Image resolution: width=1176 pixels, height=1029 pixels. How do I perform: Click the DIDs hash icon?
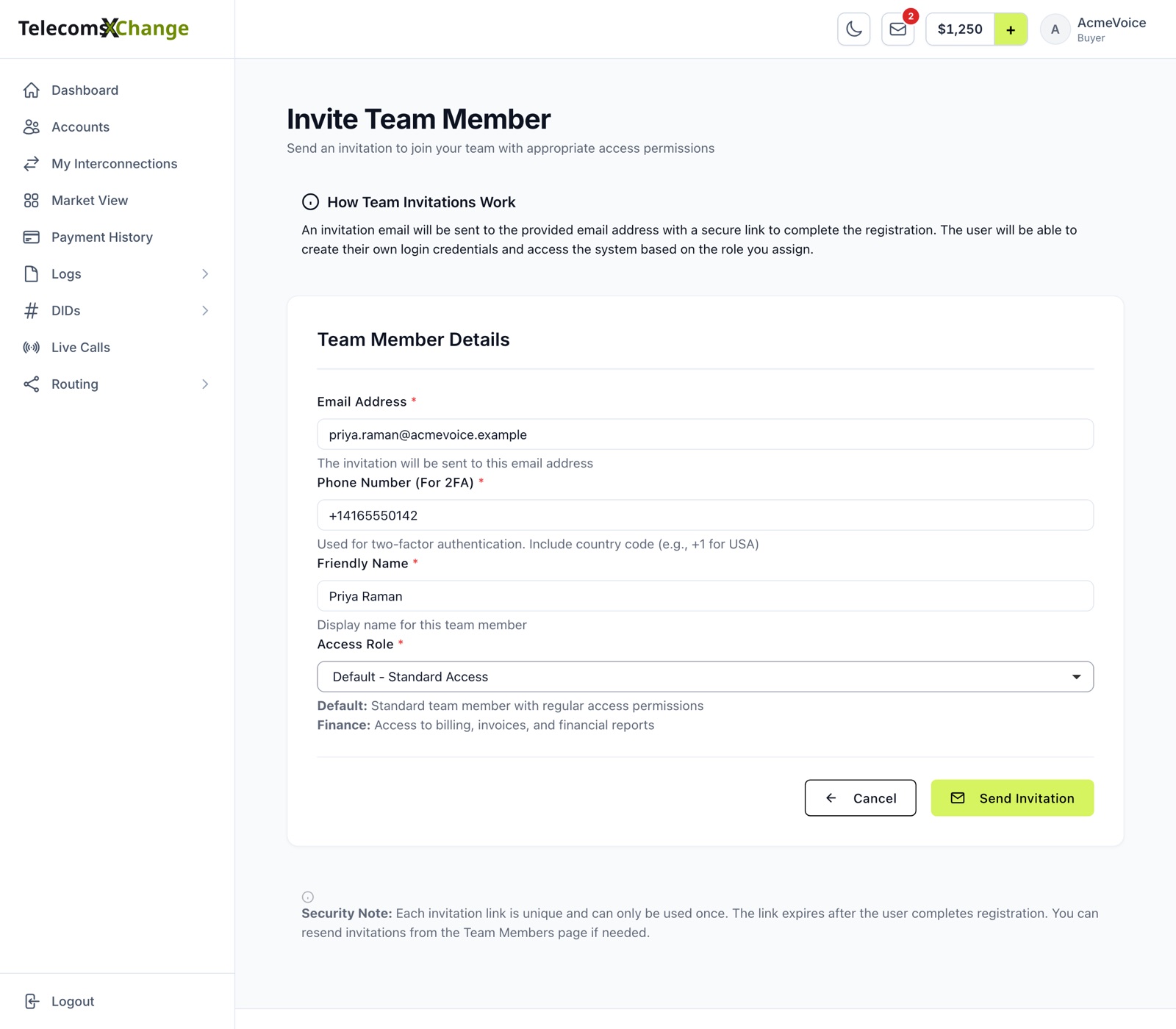point(31,310)
